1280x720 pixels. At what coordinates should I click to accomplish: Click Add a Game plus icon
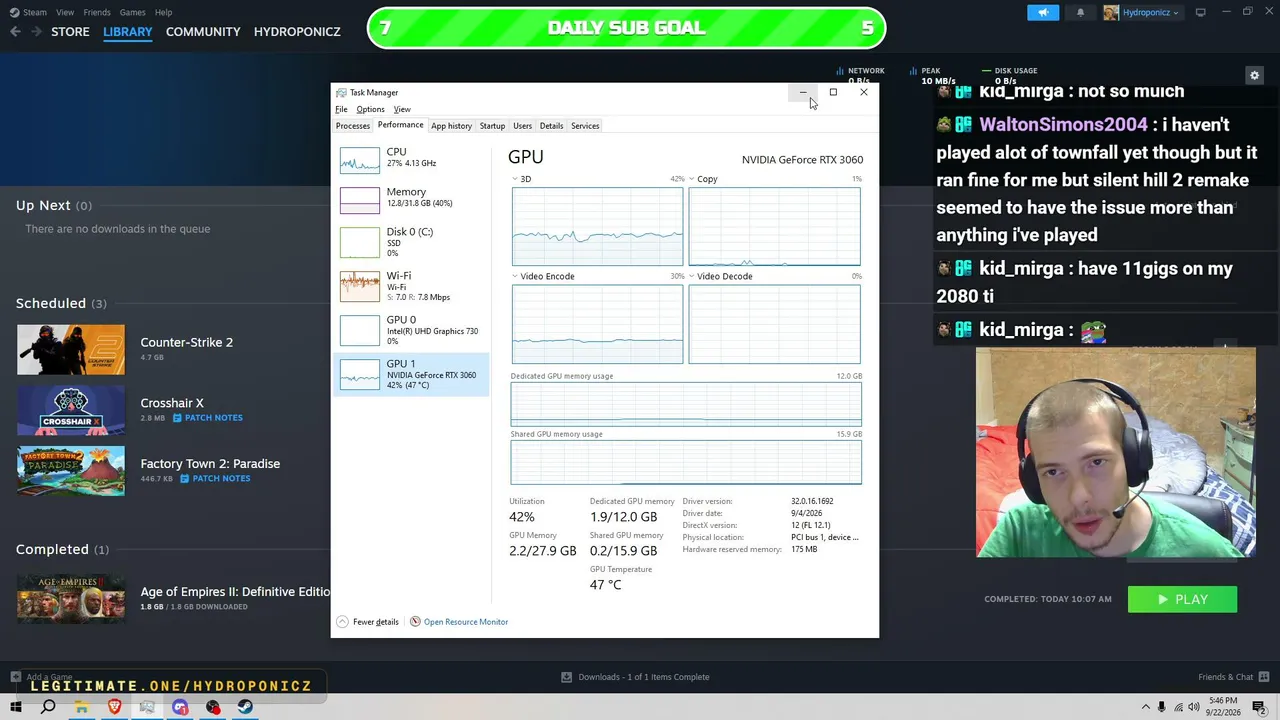[17, 677]
